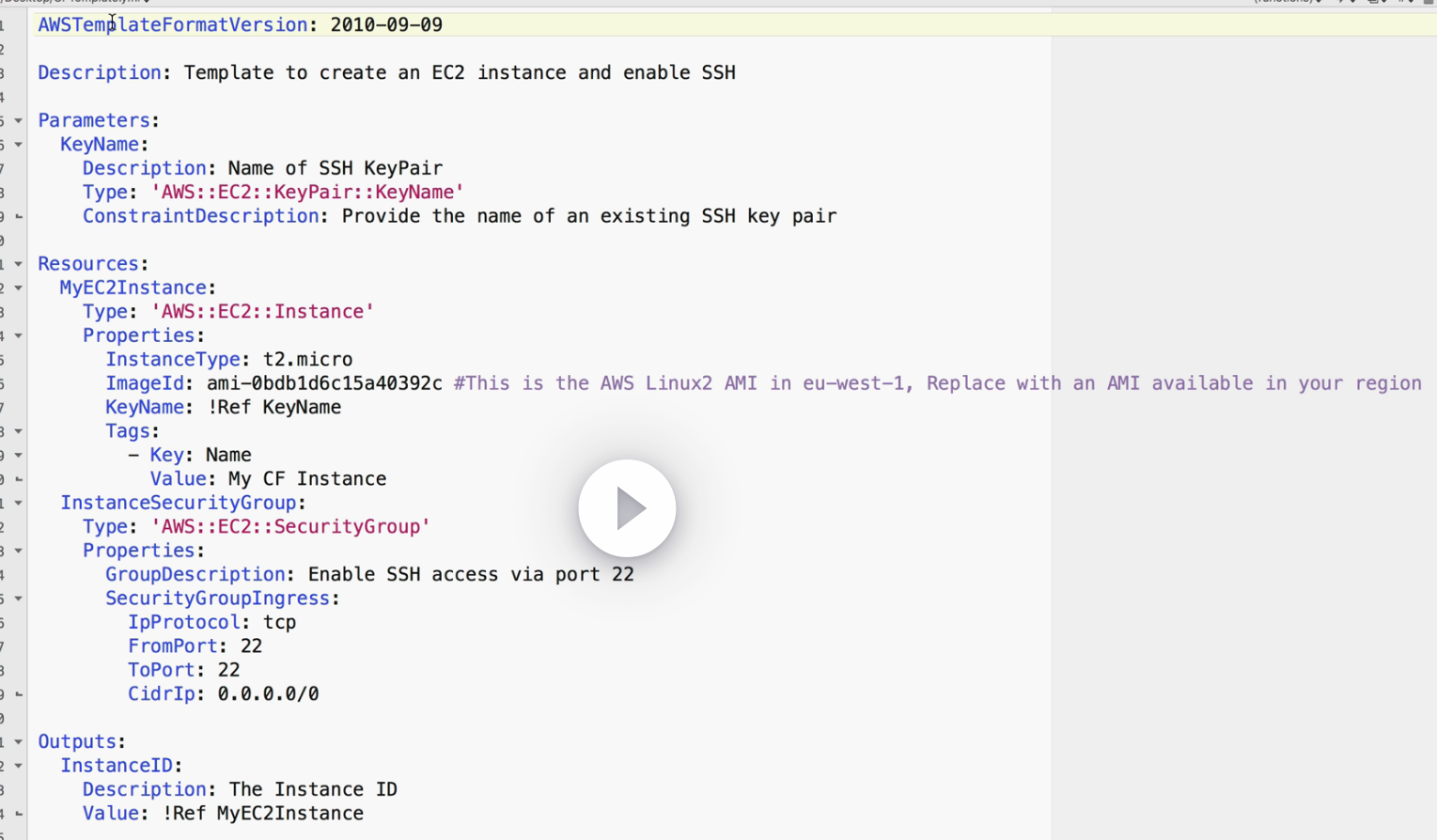
Task: Click the string 'AWS::EC2::SecurityGroup'
Action: pyautogui.click(x=290, y=526)
